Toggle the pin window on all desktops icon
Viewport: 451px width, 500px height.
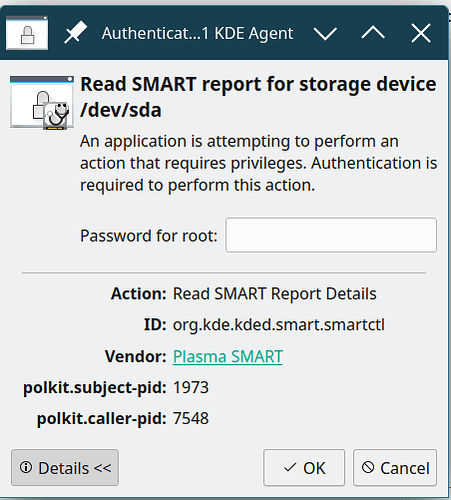point(76,33)
